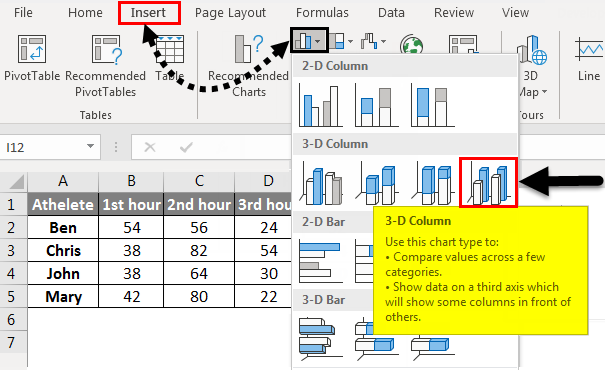Screen dimensions: 605x370
Task: Select the cell containing Chris
Action: click(x=63, y=250)
